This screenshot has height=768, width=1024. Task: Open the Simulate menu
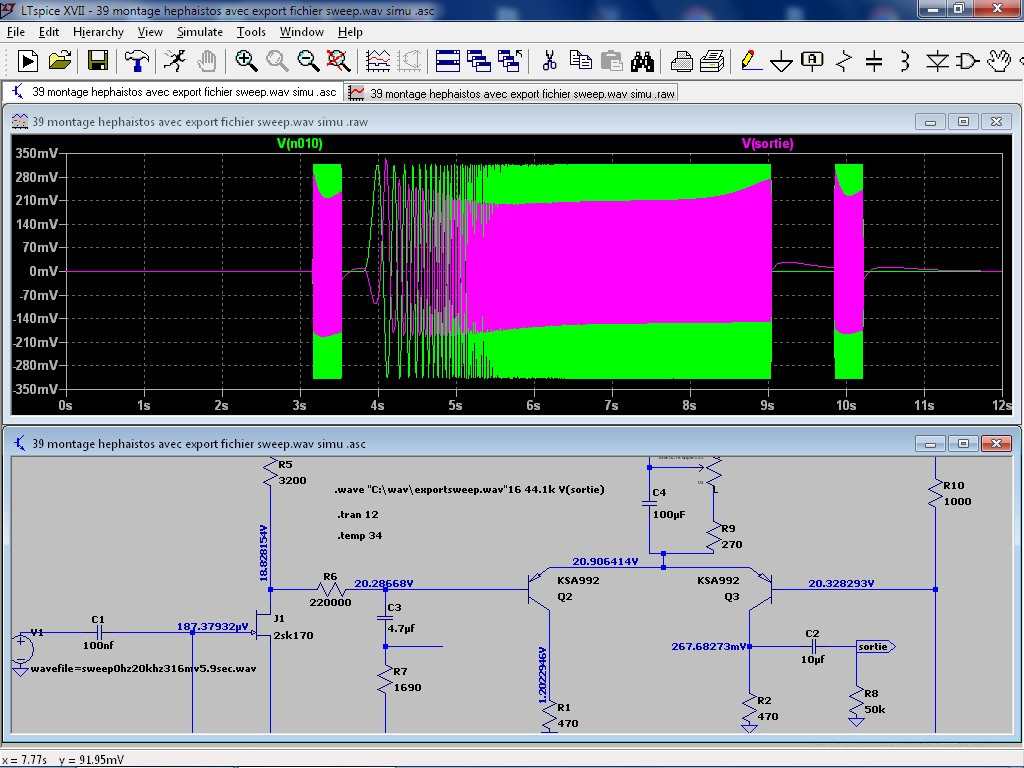(x=199, y=32)
